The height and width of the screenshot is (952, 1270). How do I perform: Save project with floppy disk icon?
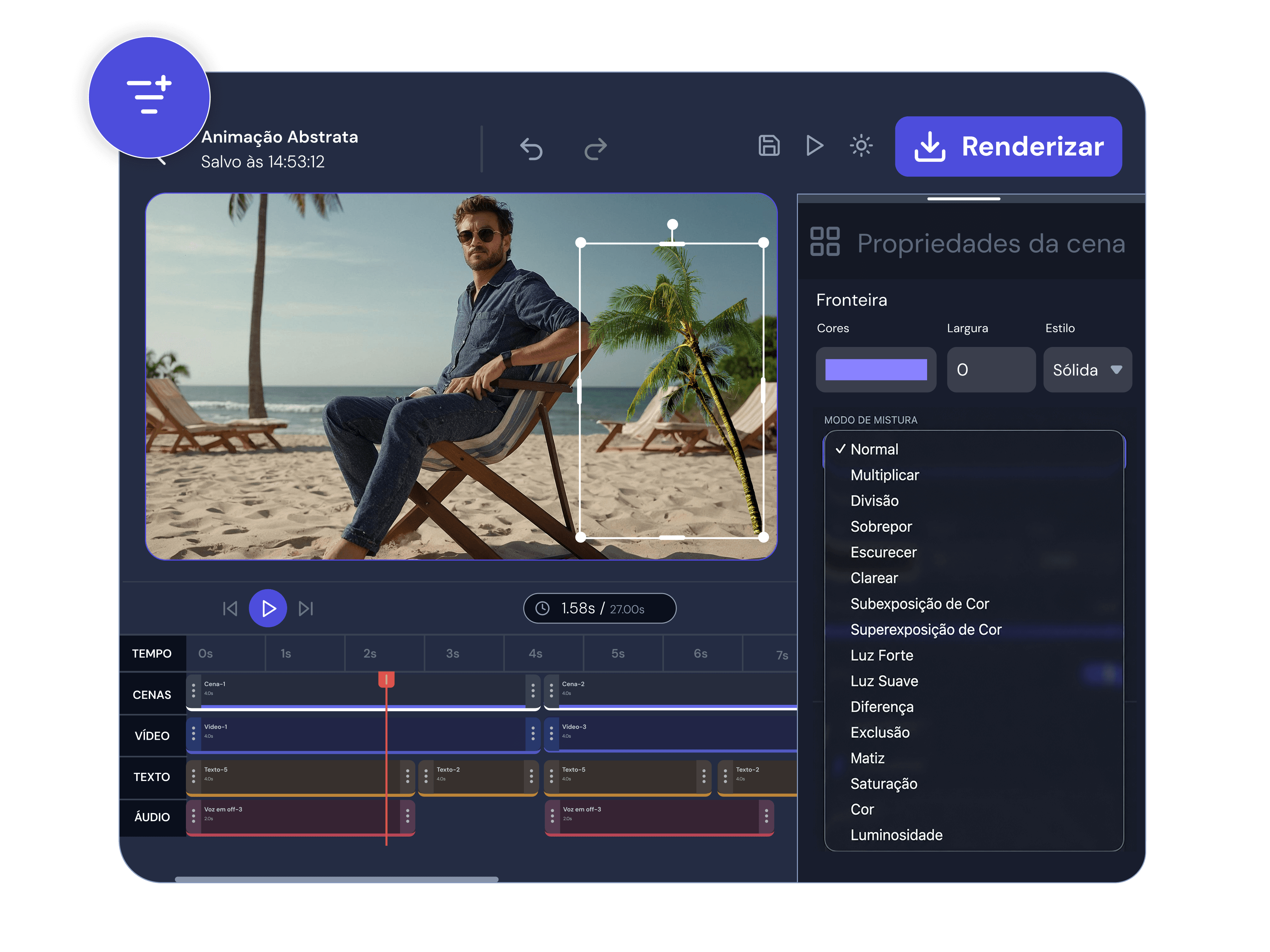(x=769, y=146)
